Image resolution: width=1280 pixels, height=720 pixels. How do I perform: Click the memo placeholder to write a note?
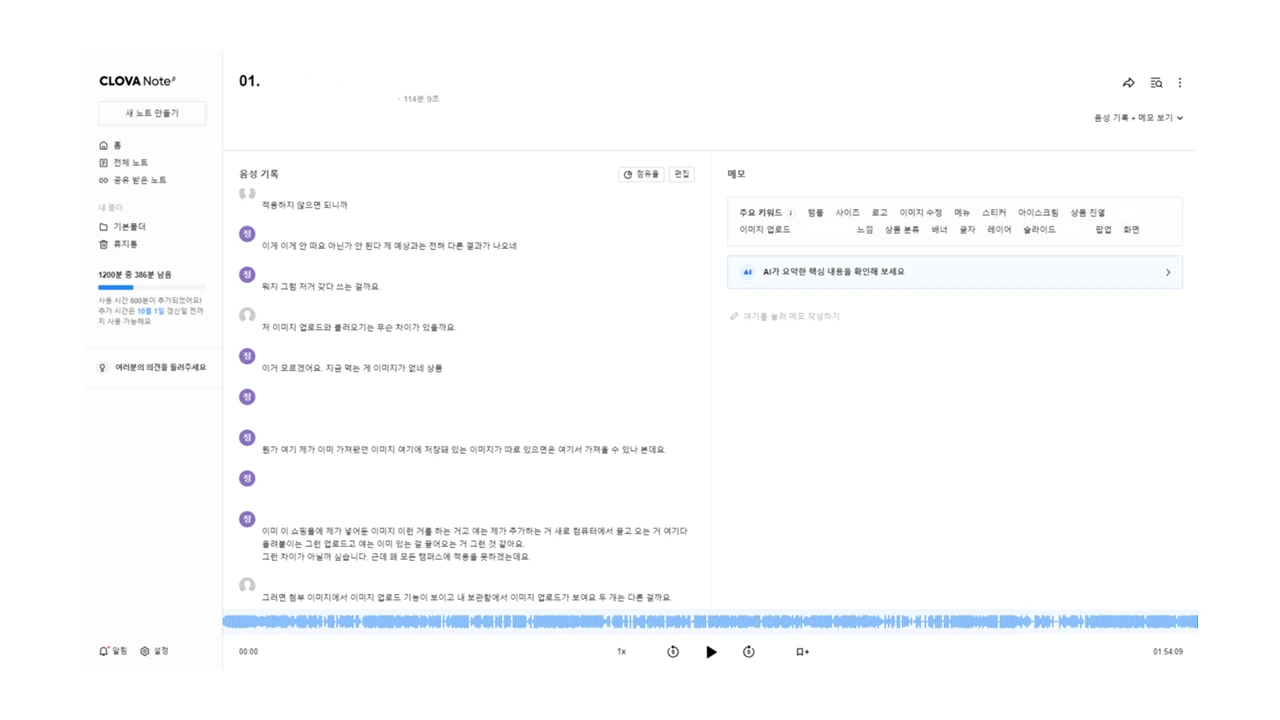pyautogui.click(x=793, y=316)
